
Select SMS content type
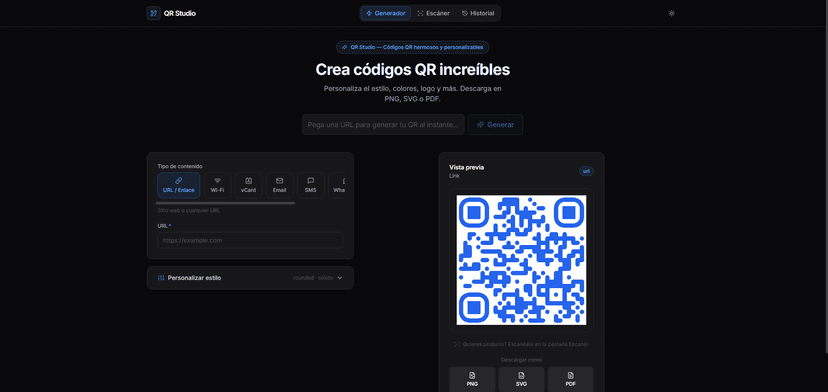(x=310, y=185)
